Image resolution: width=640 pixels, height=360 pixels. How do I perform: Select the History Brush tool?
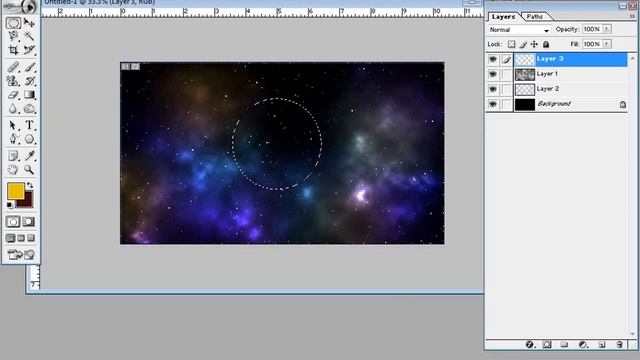click(x=29, y=81)
